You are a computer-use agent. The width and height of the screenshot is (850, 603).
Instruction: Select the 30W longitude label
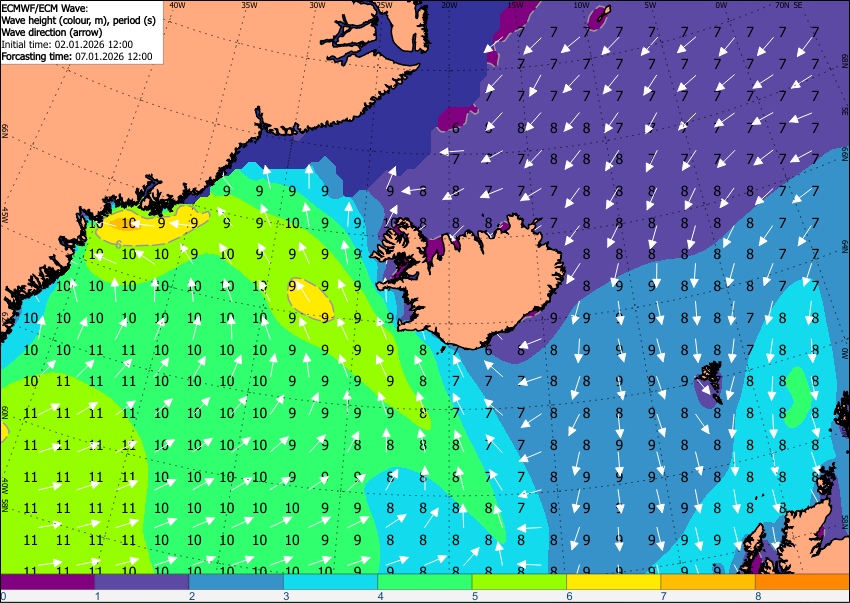(x=317, y=5)
